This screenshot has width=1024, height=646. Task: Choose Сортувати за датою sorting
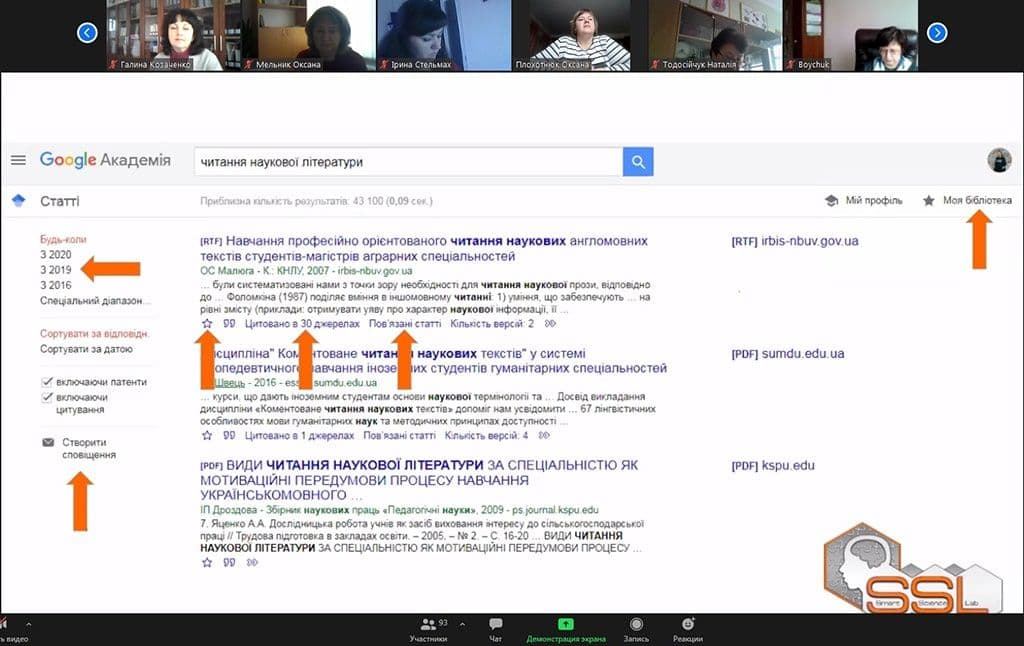tap(86, 349)
